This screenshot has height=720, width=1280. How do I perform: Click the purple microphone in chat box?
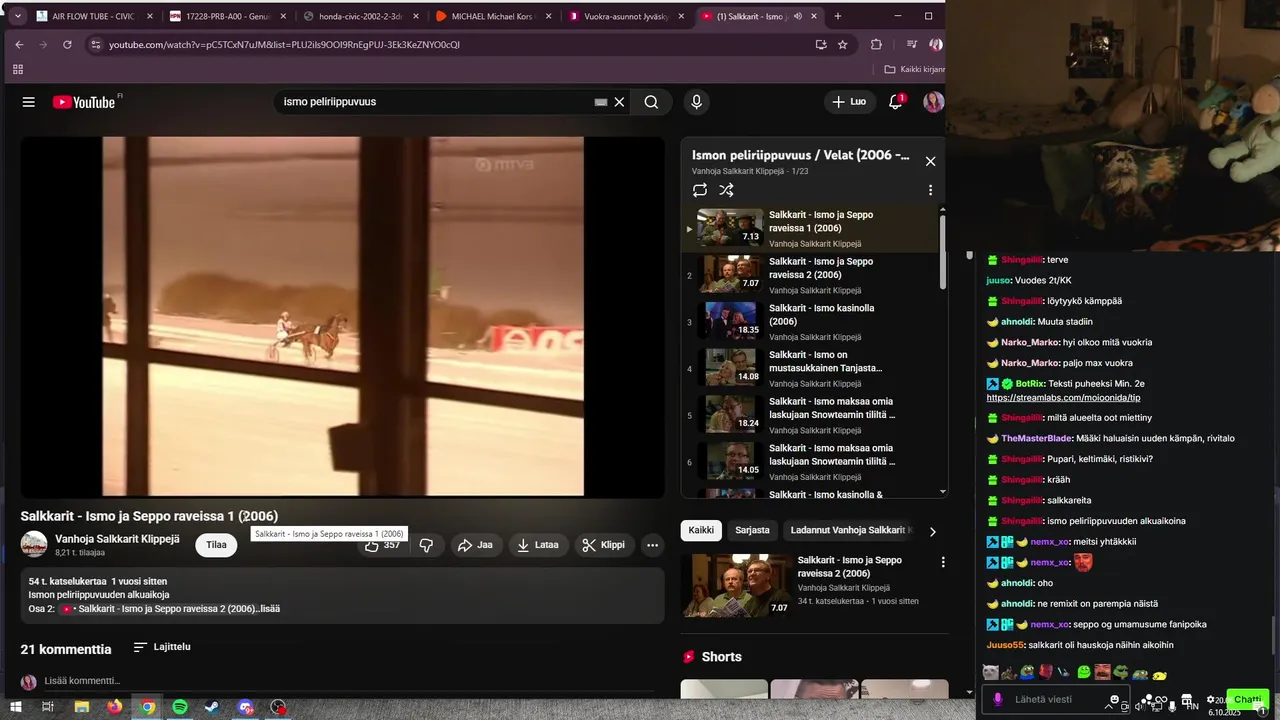tap(997, 699)
